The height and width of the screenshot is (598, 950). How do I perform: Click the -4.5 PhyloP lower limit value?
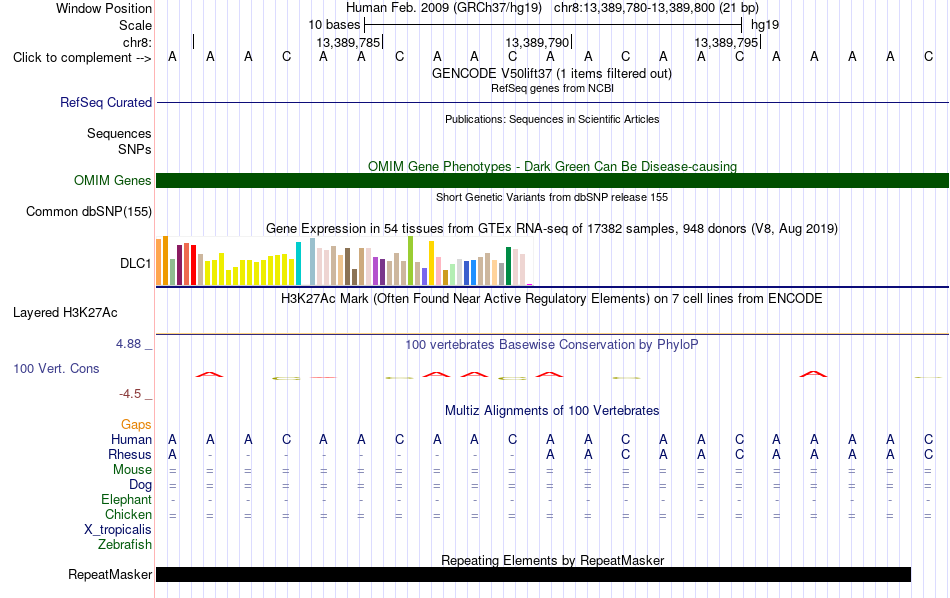pyautogui.click(x=130, y=394)
